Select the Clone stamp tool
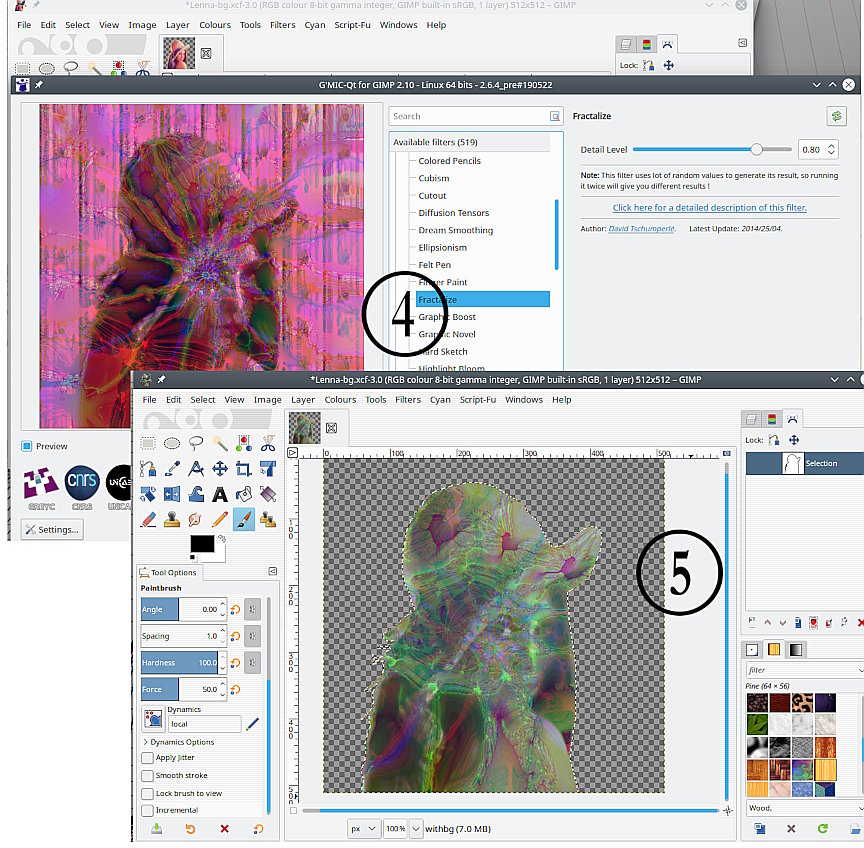The image size is (864, 848). (172, 520)
